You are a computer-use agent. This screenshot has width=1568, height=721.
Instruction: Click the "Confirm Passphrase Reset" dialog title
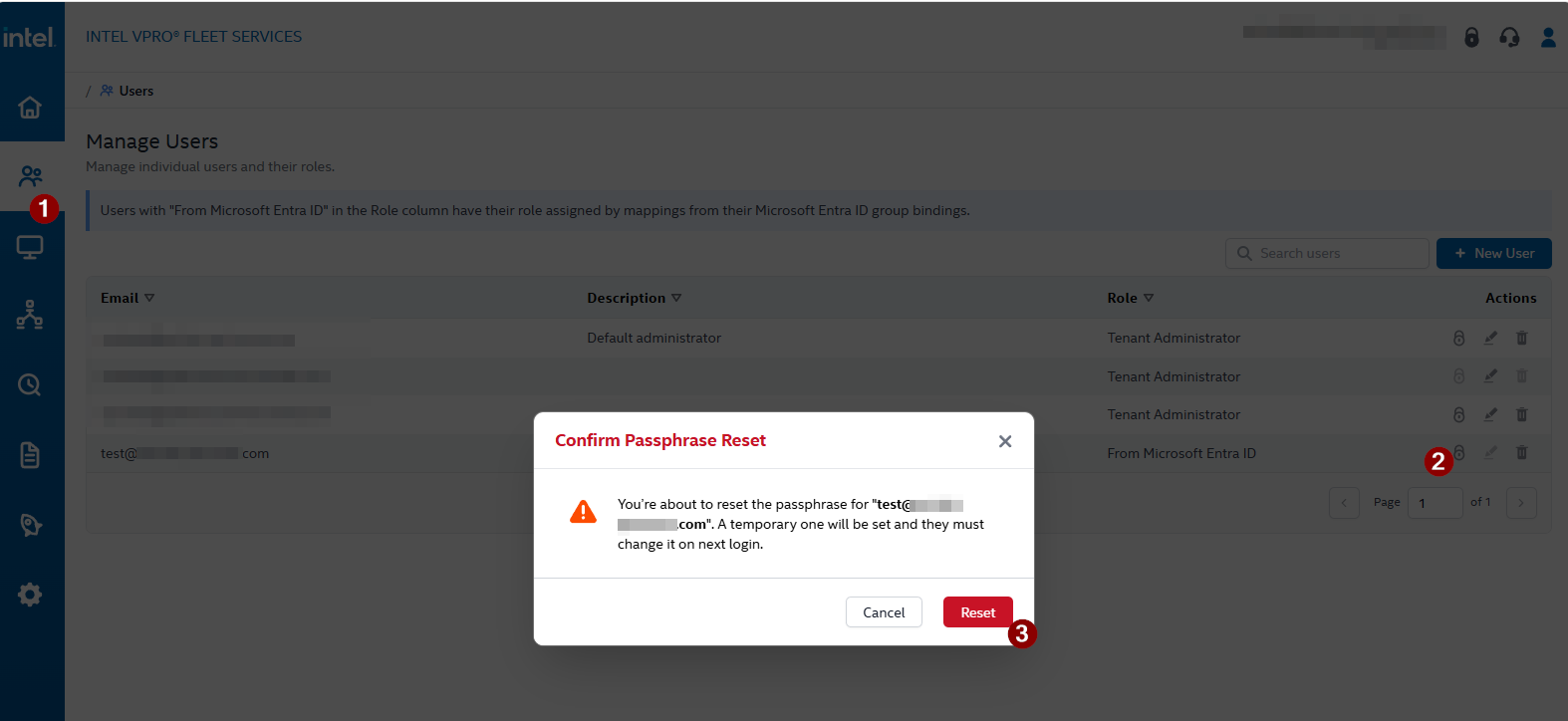(x=660, y=440)
